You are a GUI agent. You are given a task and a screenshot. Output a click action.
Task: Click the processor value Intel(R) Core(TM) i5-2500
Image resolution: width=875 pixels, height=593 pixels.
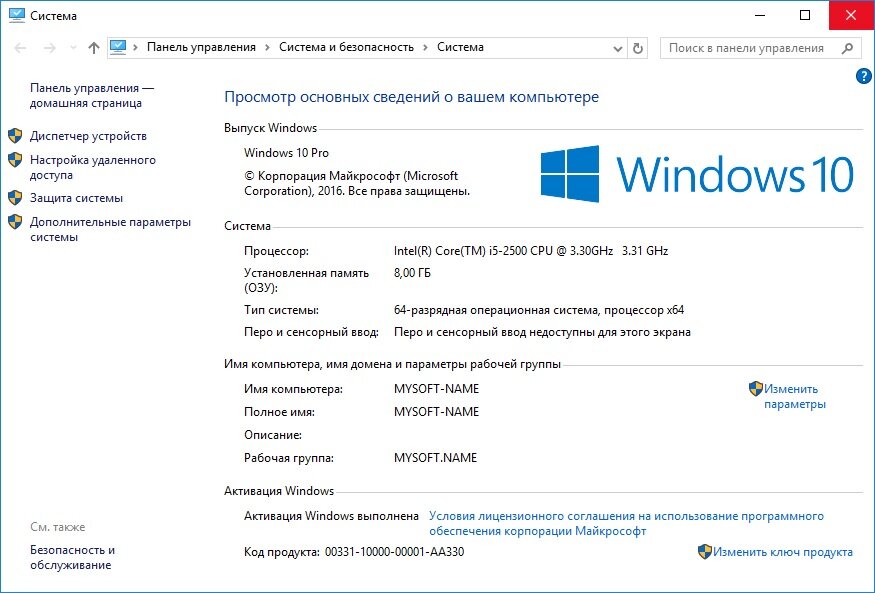click(x=531, y=251)
